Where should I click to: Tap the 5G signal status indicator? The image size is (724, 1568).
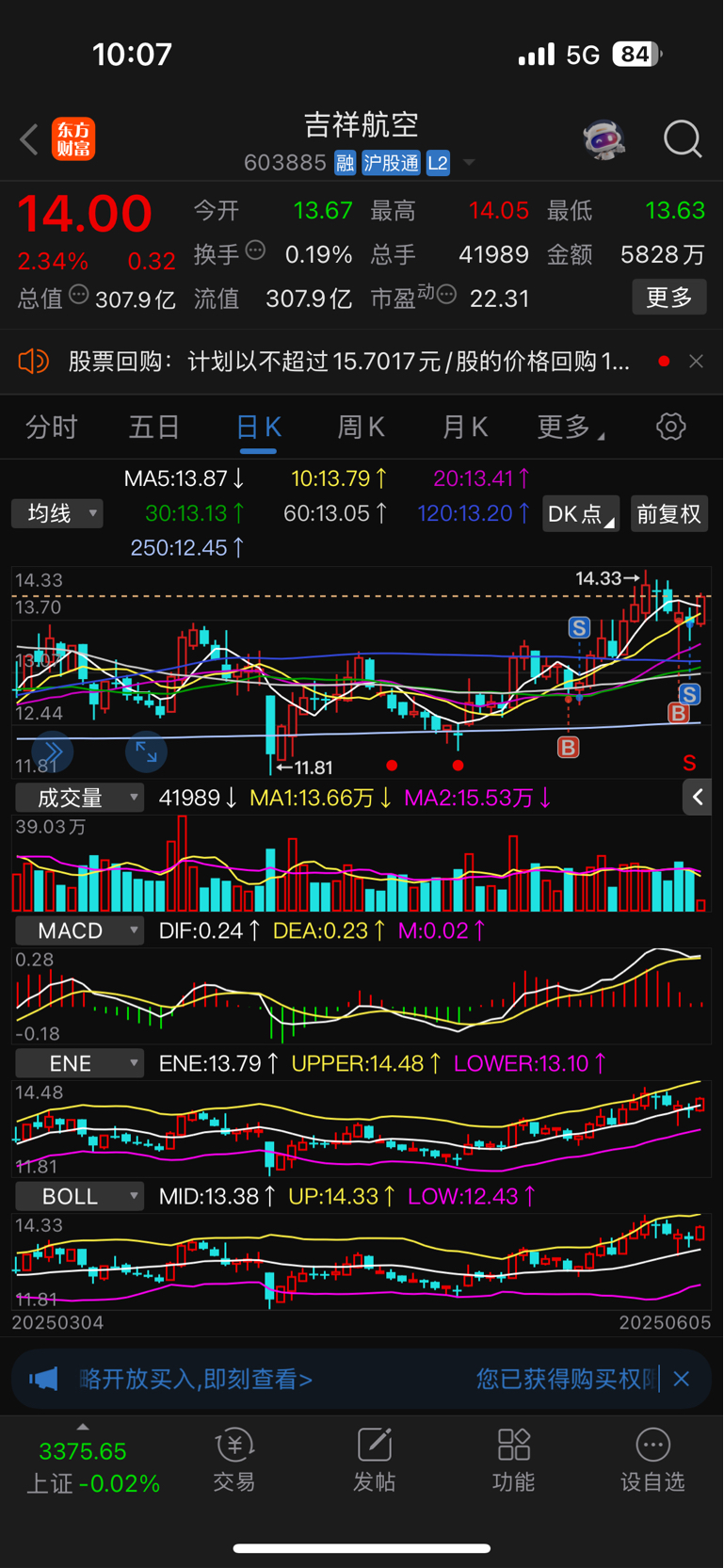click(x=583, y=55)
